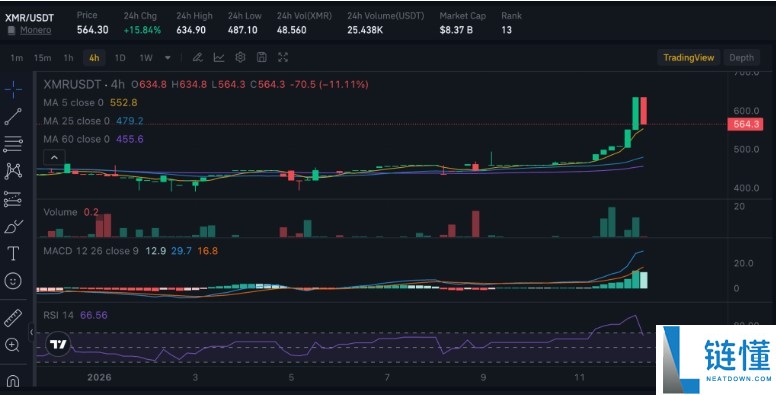Select the Text annotation tool

pyautogui.click(x=13, y=253)
